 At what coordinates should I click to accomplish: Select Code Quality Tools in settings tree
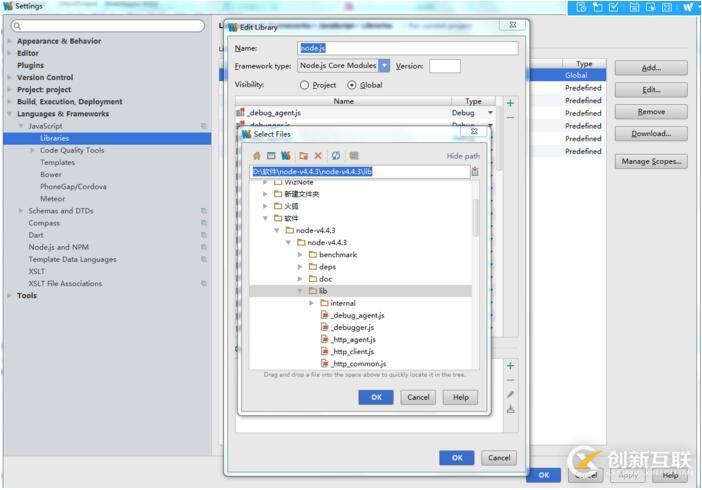(71, 150)
